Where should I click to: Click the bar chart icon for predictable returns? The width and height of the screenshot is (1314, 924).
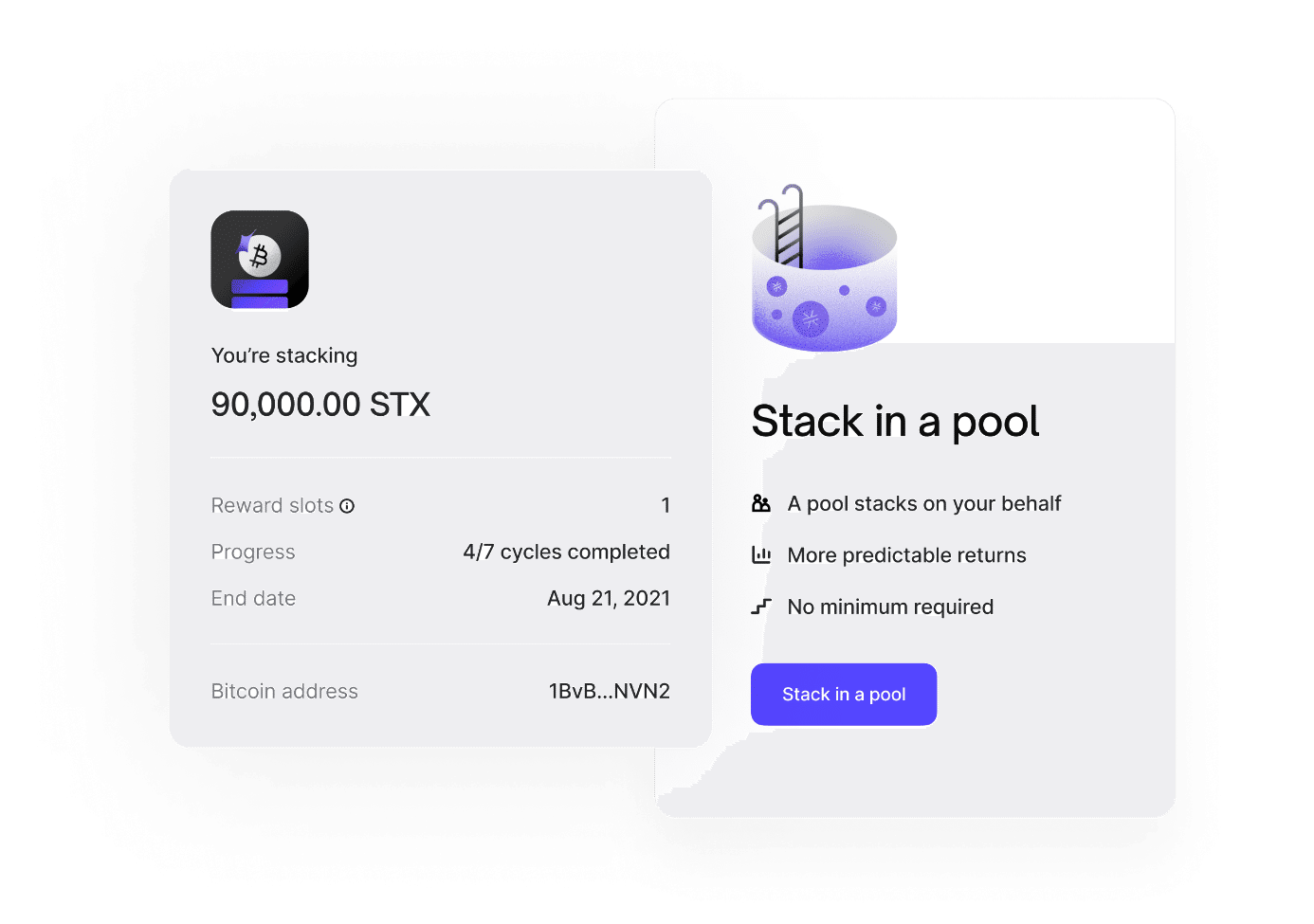(761, 555)
